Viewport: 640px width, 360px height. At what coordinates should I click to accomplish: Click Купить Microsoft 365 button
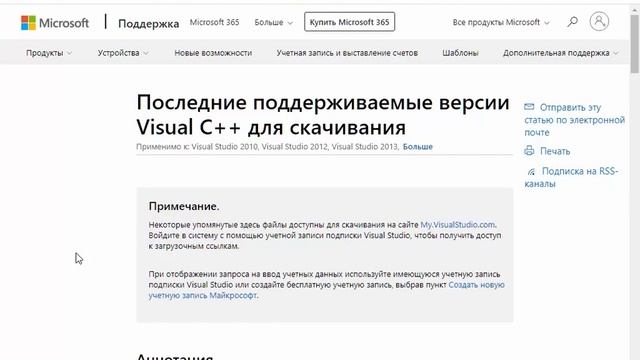349,22
